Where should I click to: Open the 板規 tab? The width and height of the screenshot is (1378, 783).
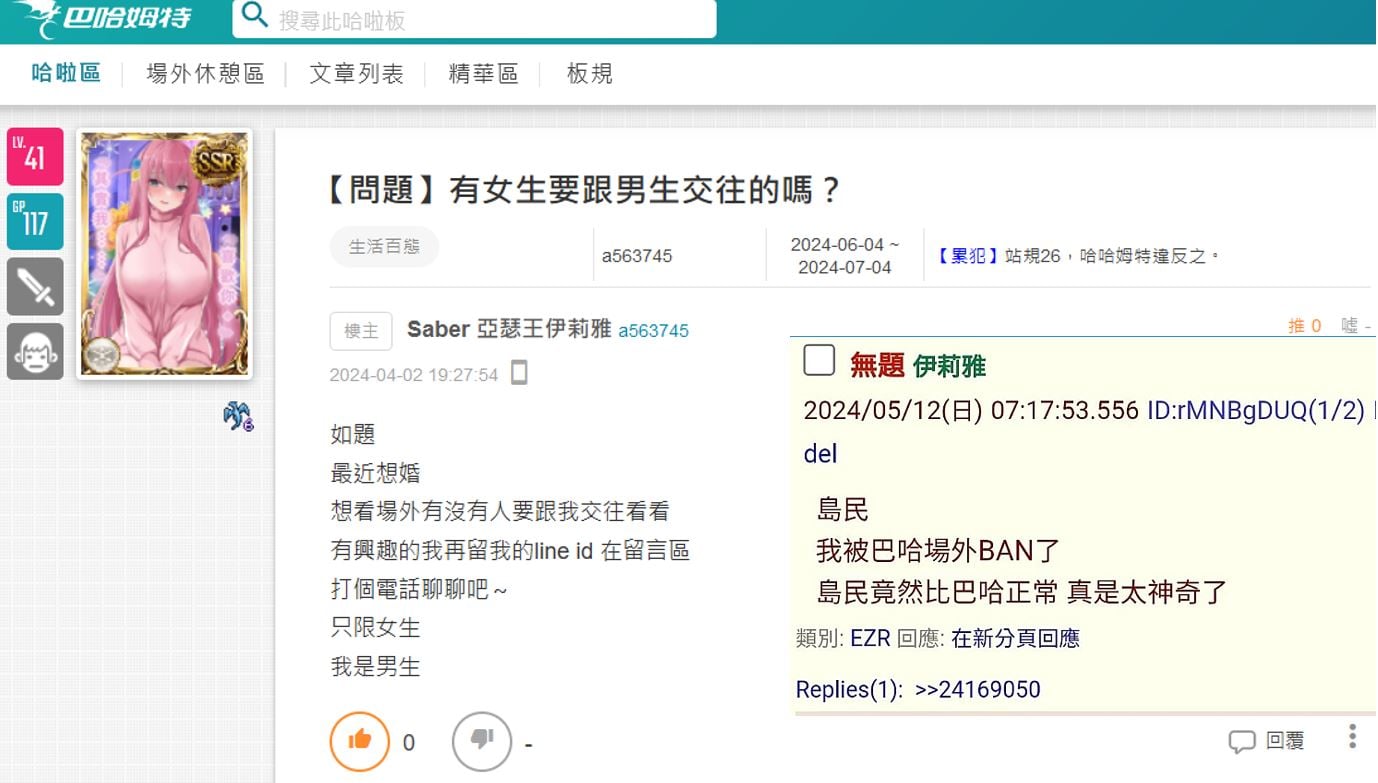click(x=589, y=74)
